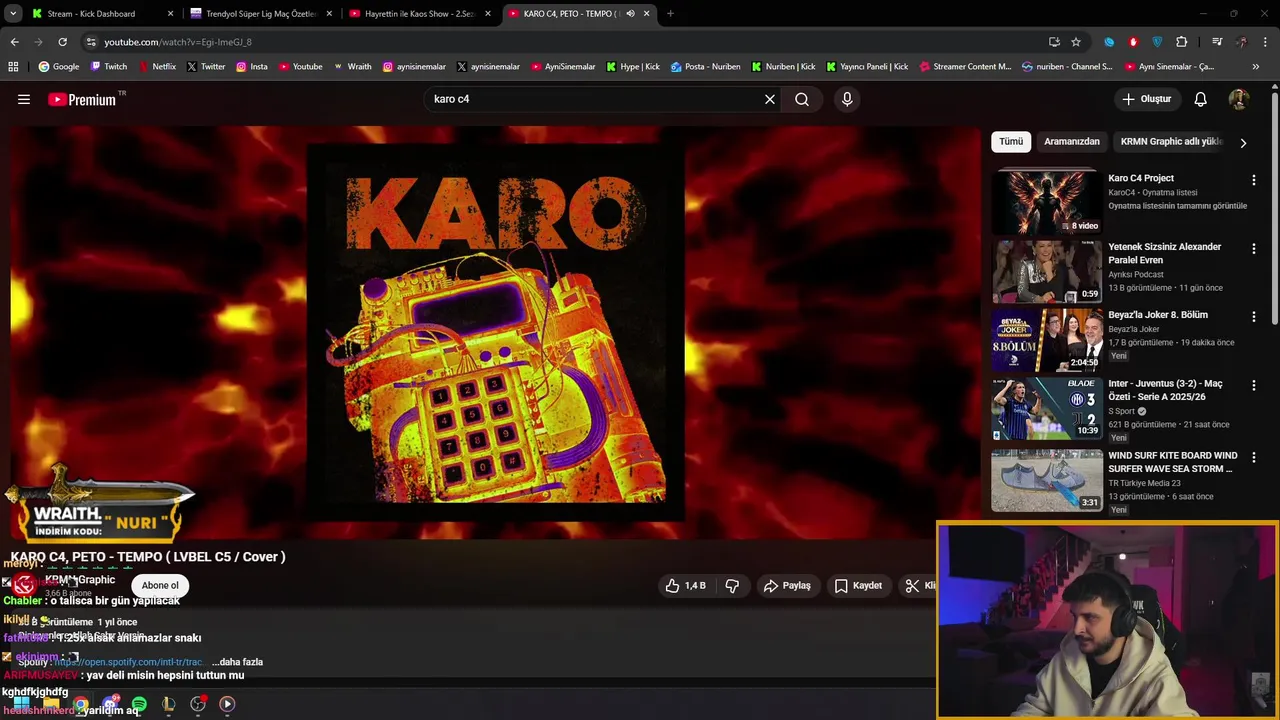Switch to Stream - Kick Dashboard tab
Screen dimensions: 1280x720
[101, 14]
